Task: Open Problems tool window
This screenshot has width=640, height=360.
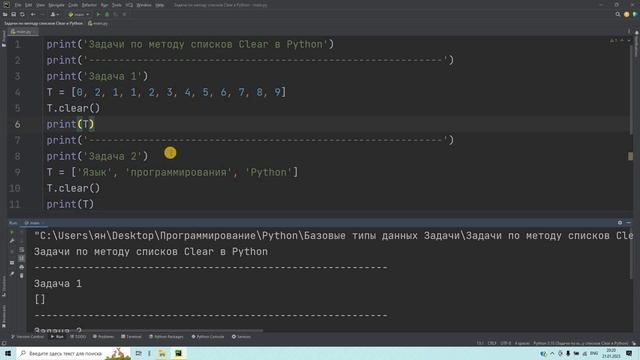Action: pyautogui.click(x=103, y=337)
